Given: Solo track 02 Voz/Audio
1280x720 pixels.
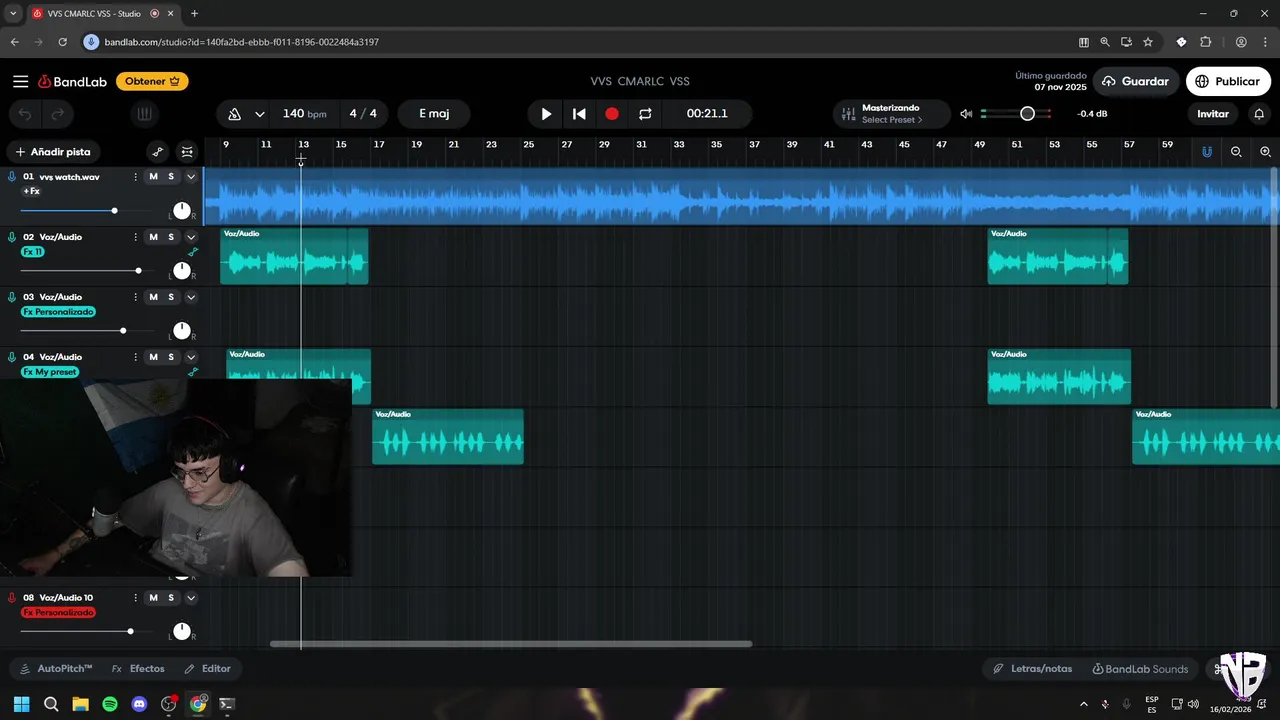Looking at the screenshot, I should click(171, 237).
